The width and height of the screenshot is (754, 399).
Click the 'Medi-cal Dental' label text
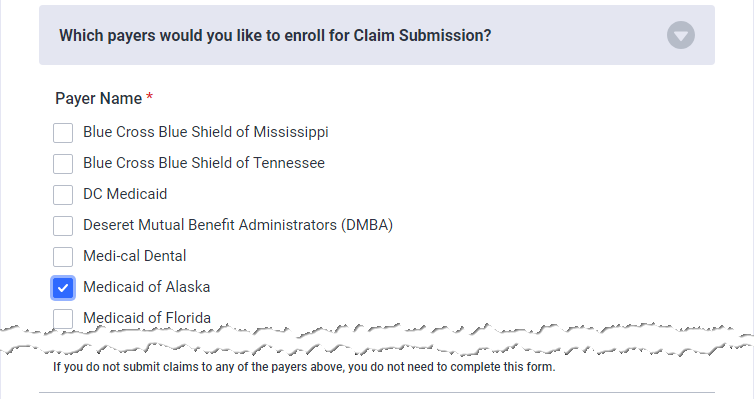(135, 256)
